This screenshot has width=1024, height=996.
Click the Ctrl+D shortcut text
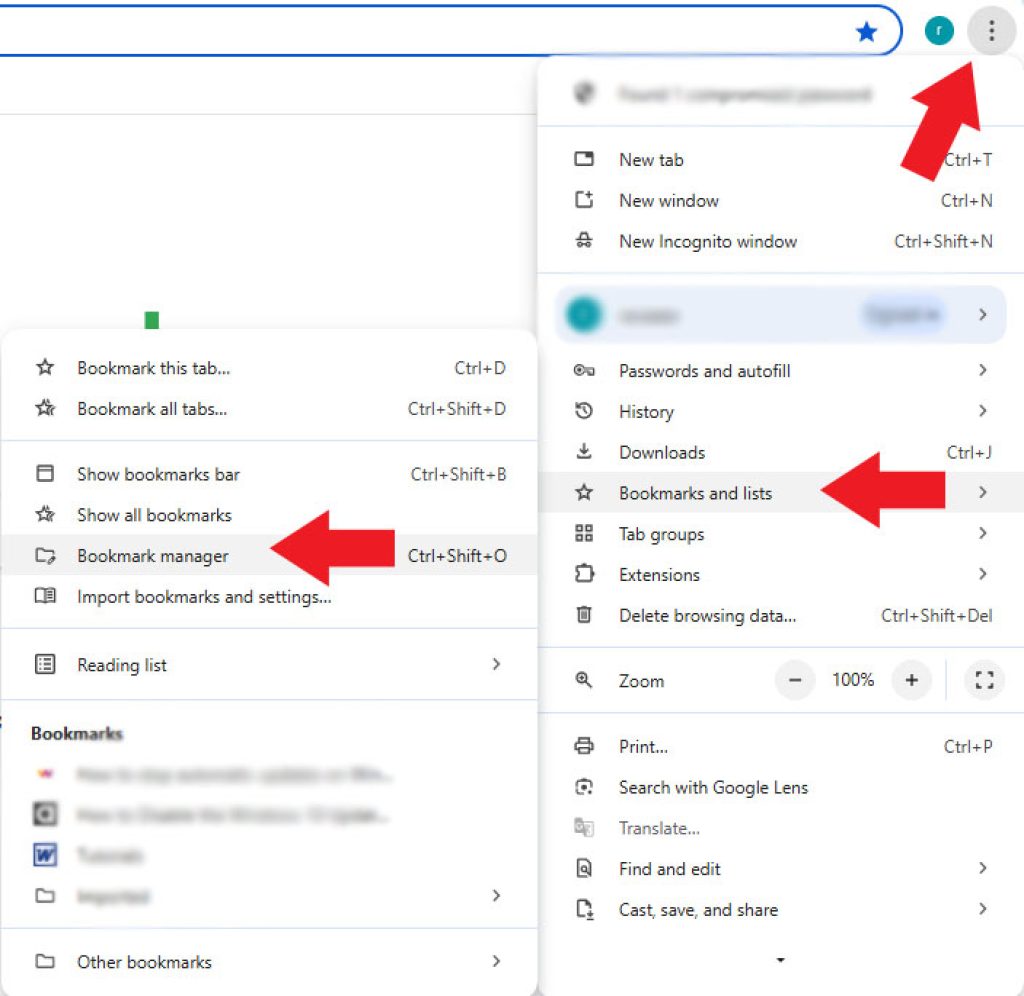480,368
